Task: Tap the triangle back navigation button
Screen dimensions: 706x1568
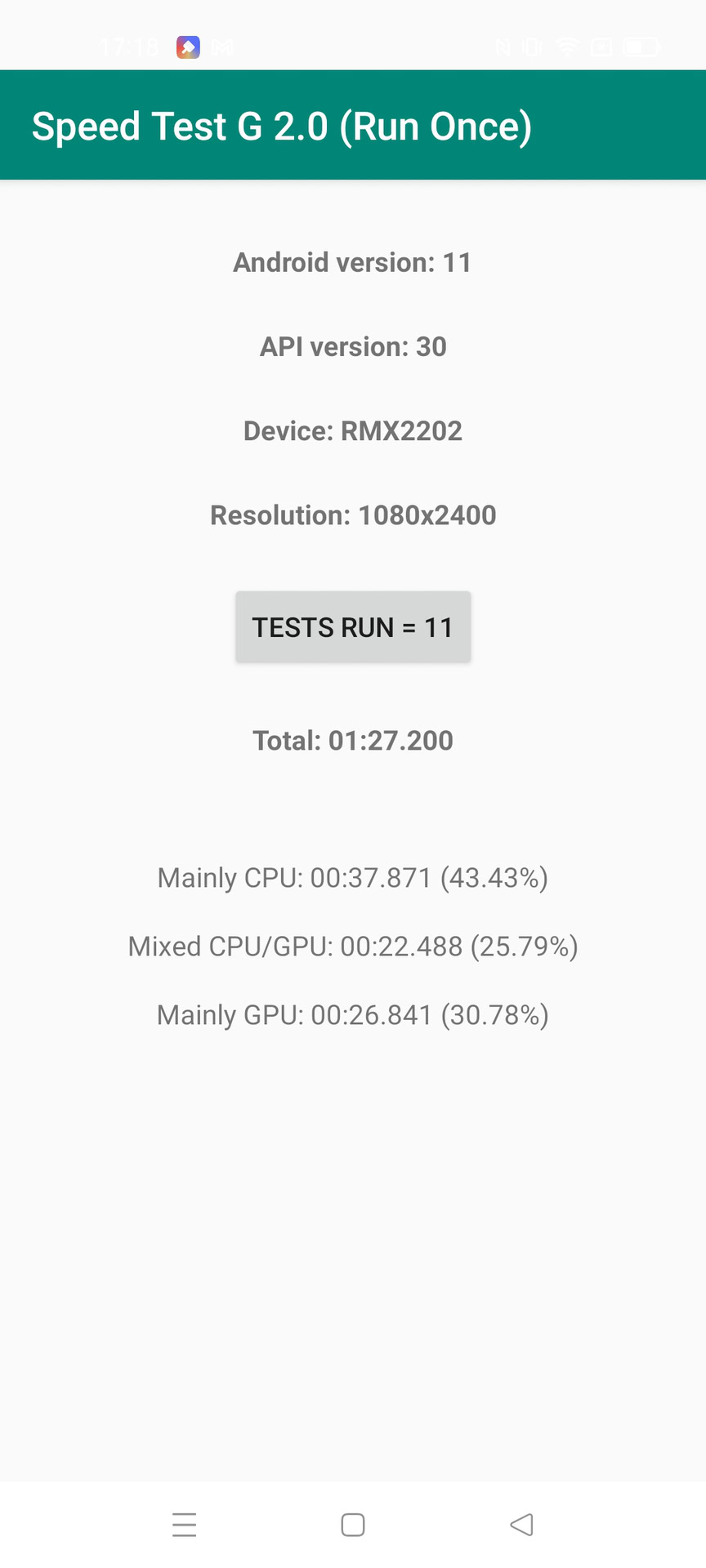Action: [521, 1525]
